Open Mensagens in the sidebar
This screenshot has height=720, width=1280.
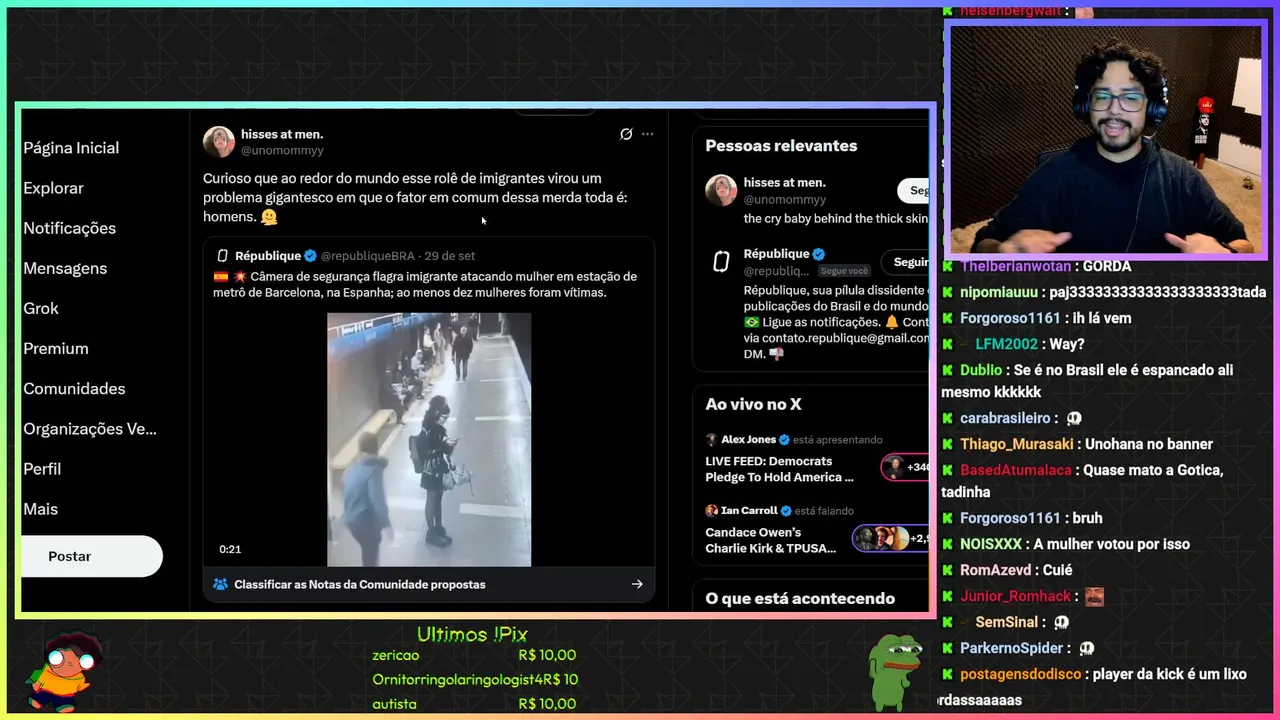[65, 268]
